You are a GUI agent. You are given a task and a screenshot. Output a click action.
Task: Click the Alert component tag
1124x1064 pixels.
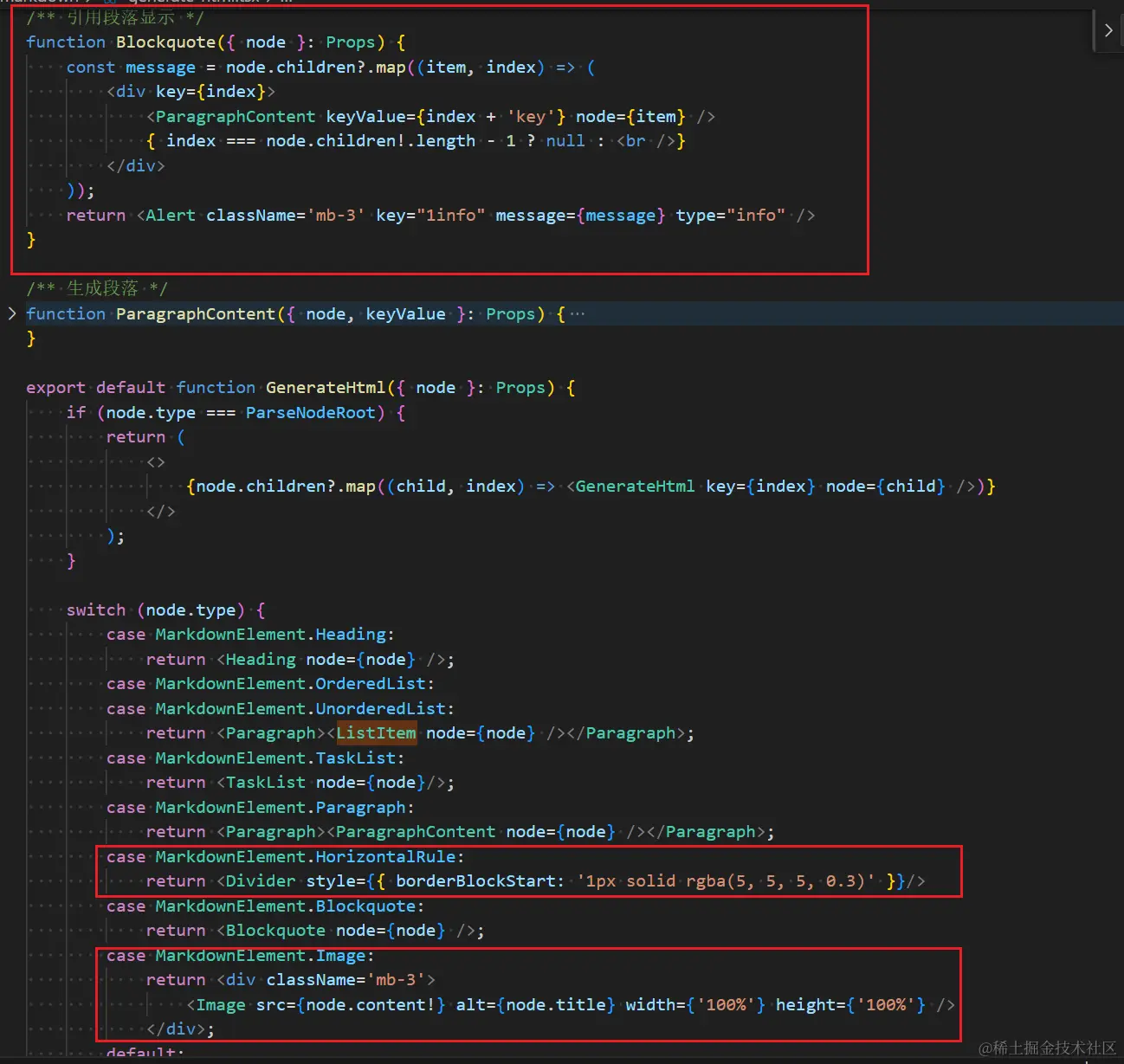point(171,216)
